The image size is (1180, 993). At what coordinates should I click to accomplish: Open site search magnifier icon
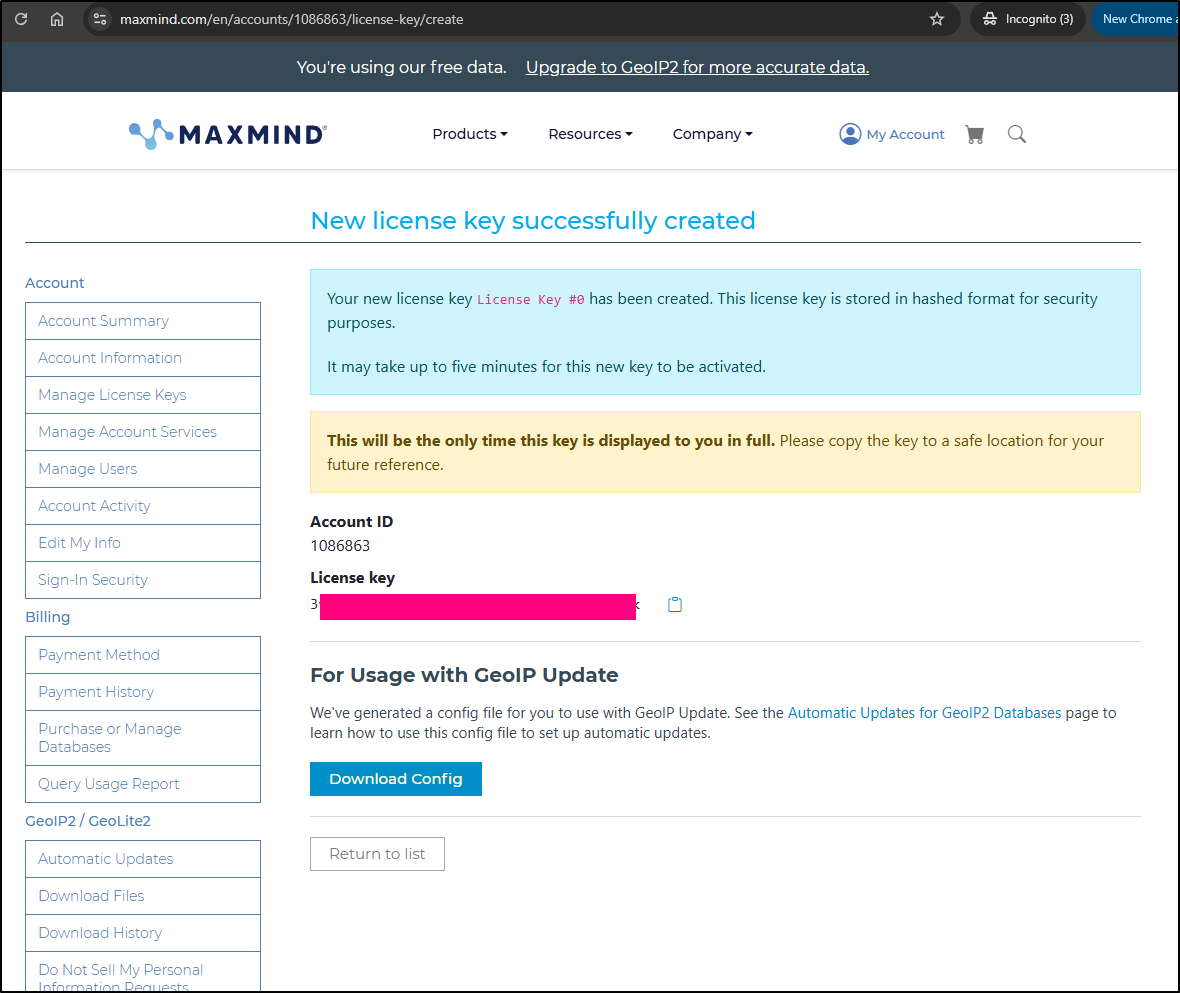tap(1017, 135)
